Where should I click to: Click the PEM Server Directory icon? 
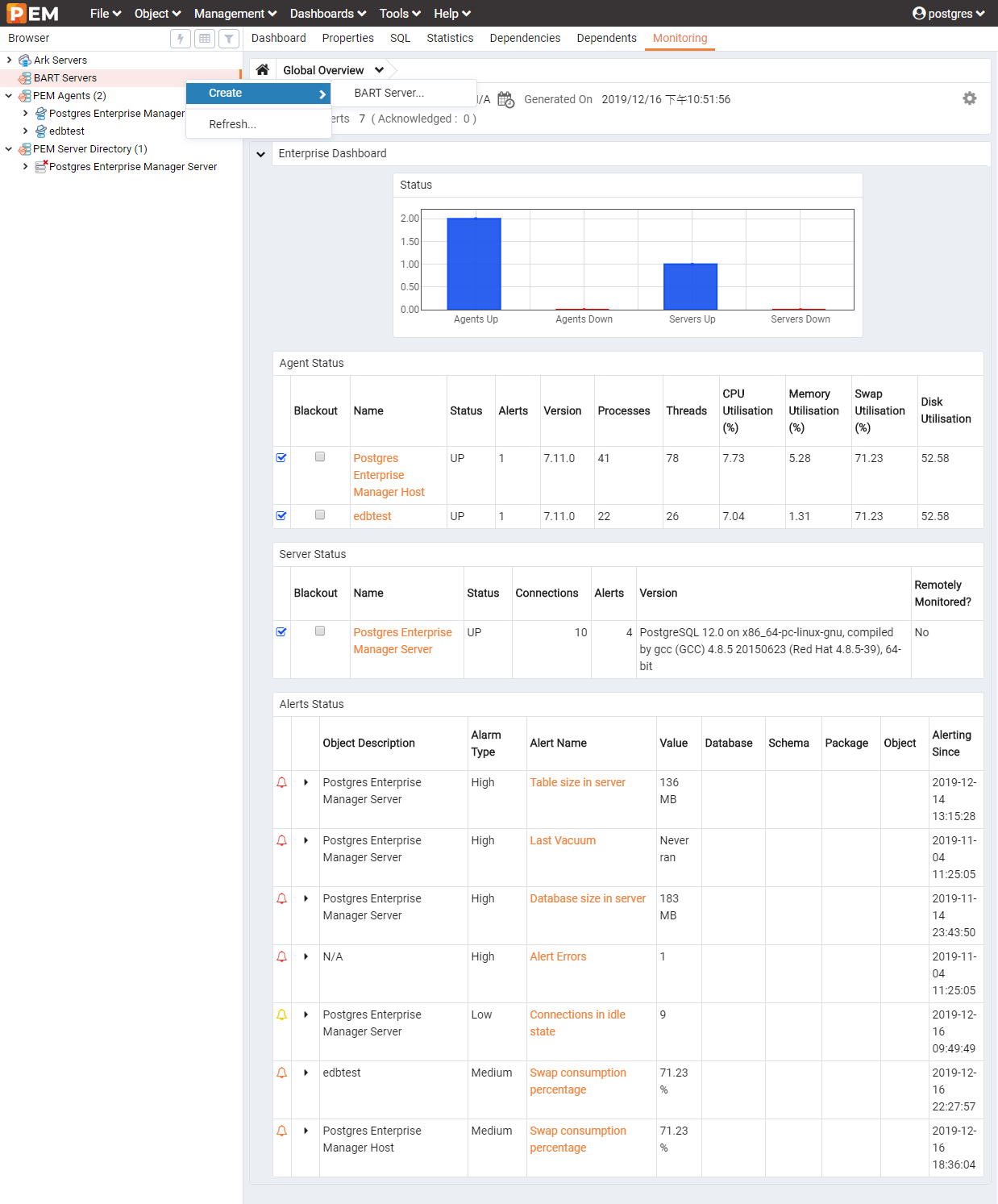tap(25, 149)
